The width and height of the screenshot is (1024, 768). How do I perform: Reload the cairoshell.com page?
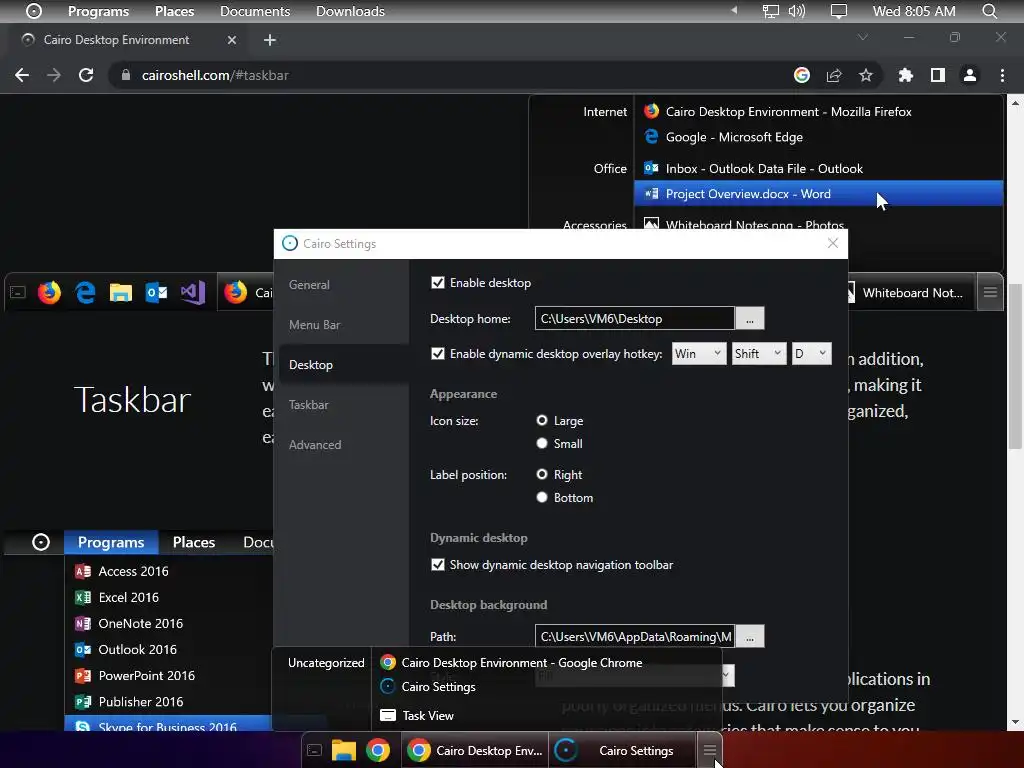(86, 75)
